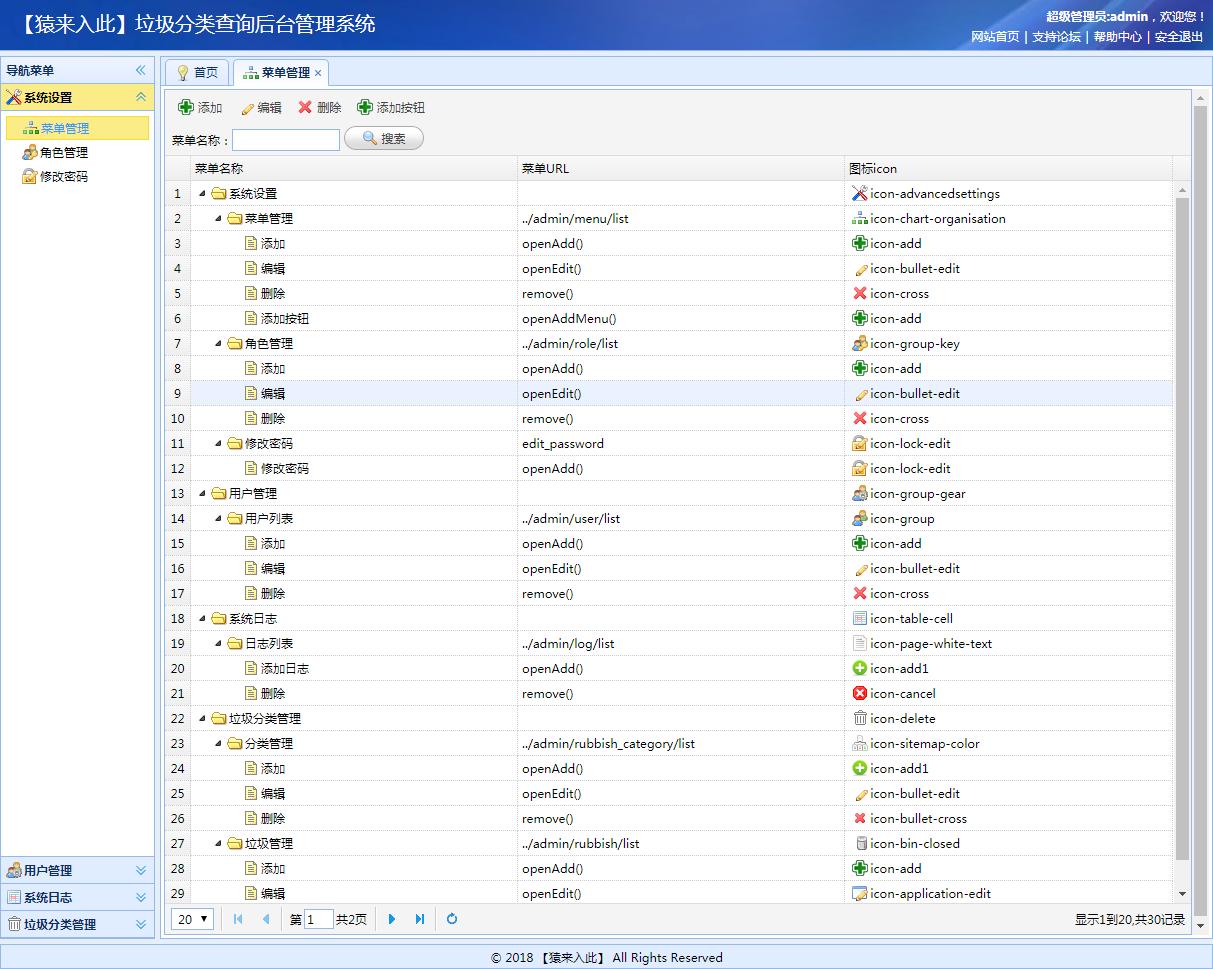This screenshot has width=1213, height=969.
Task: Click the next page arrow icon
Action: (391, 919)
